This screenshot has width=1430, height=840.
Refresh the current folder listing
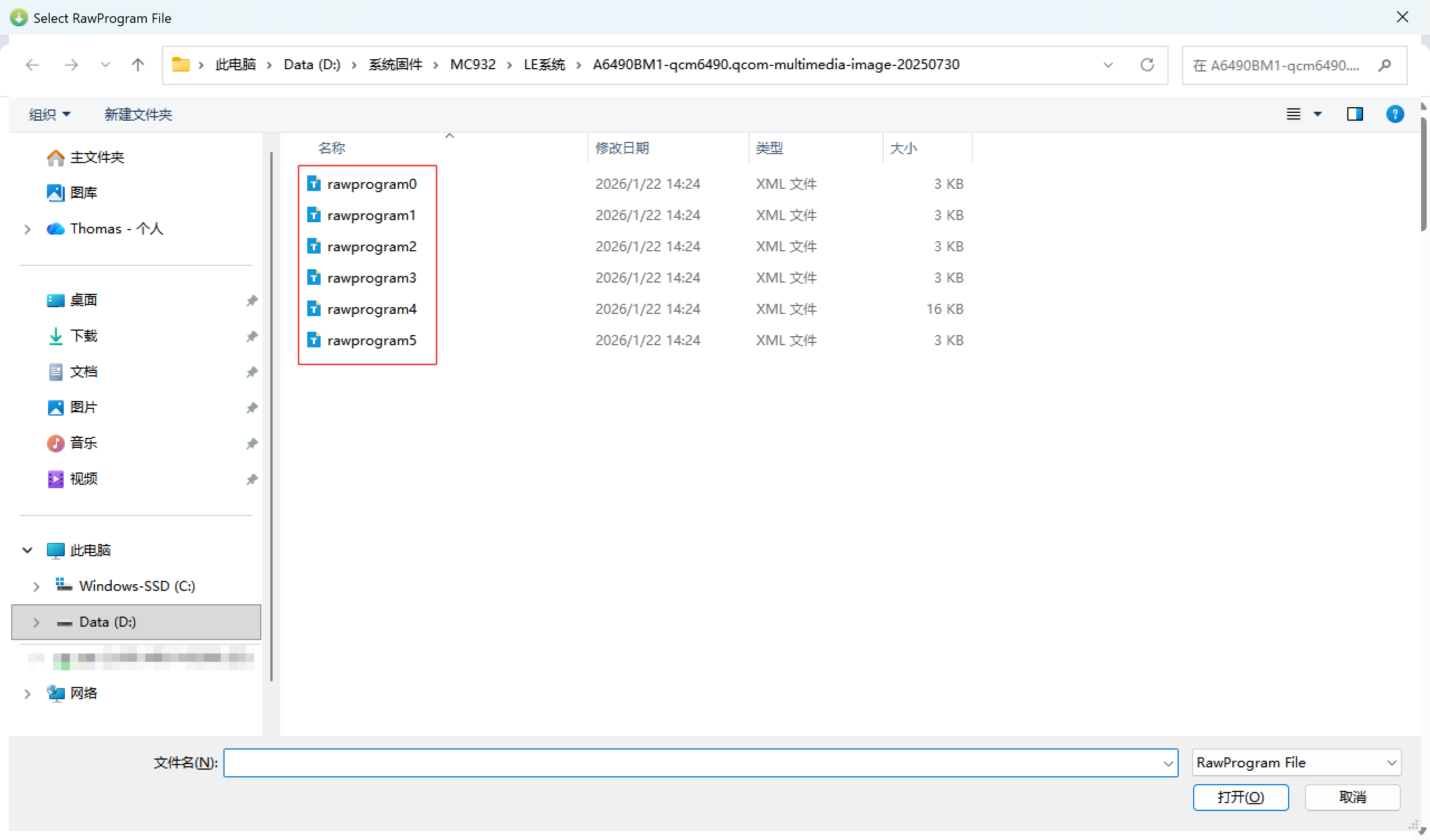pos(1147,65)
